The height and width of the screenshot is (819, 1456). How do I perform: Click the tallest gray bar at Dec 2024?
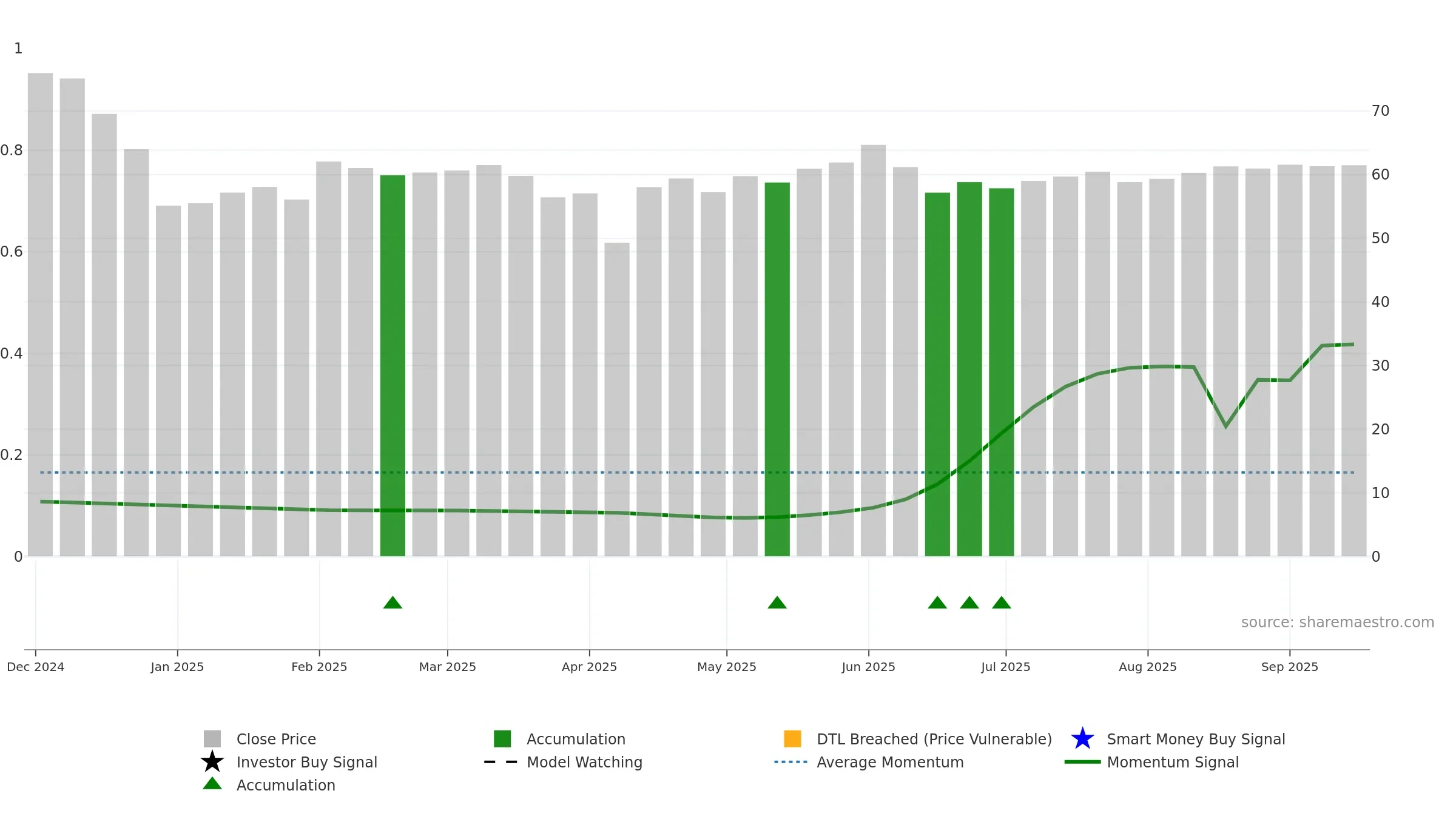[40, 315]
